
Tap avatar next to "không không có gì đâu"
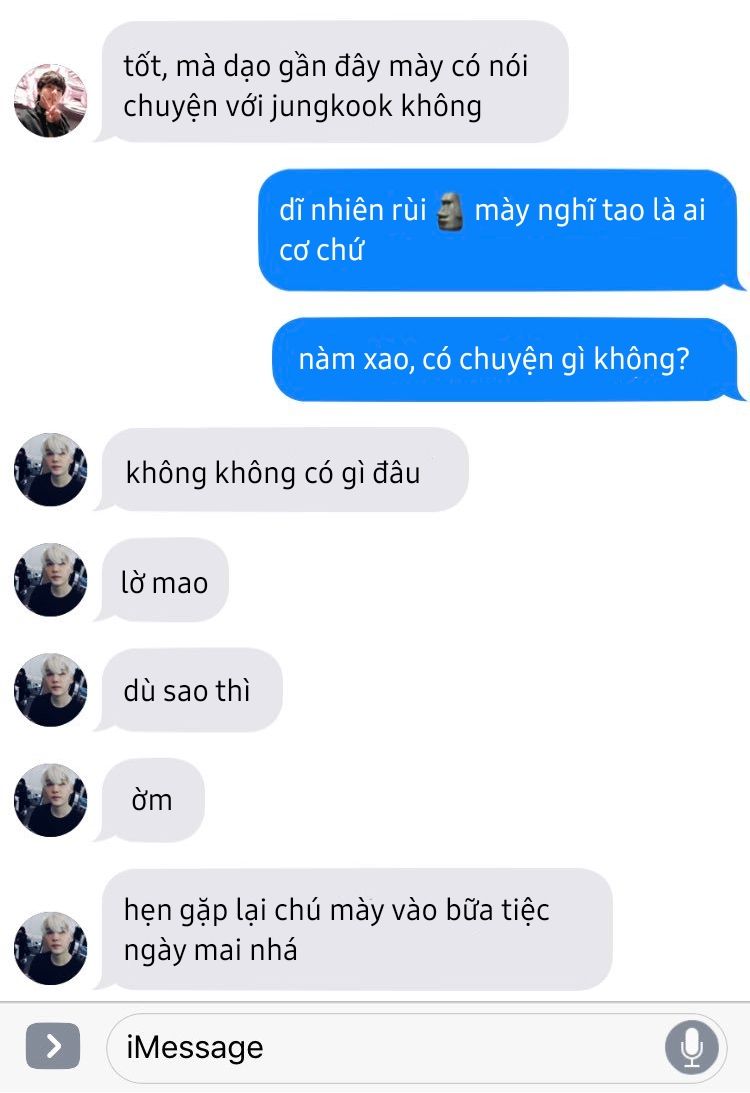50,469
